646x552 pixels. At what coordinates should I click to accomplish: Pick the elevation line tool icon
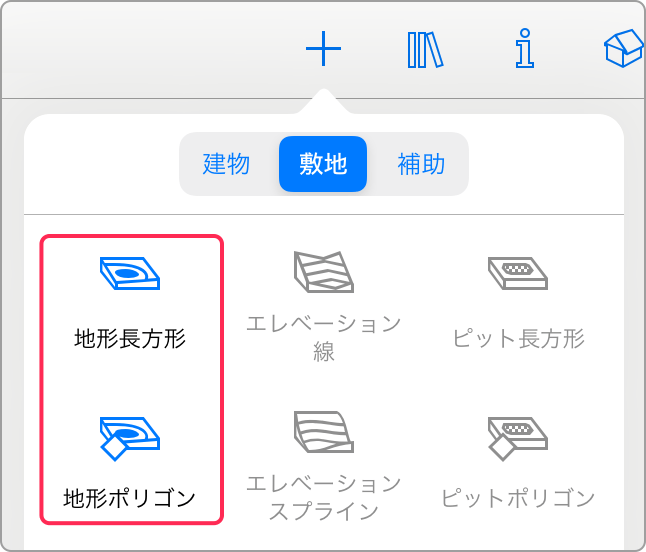pos(324,272)
